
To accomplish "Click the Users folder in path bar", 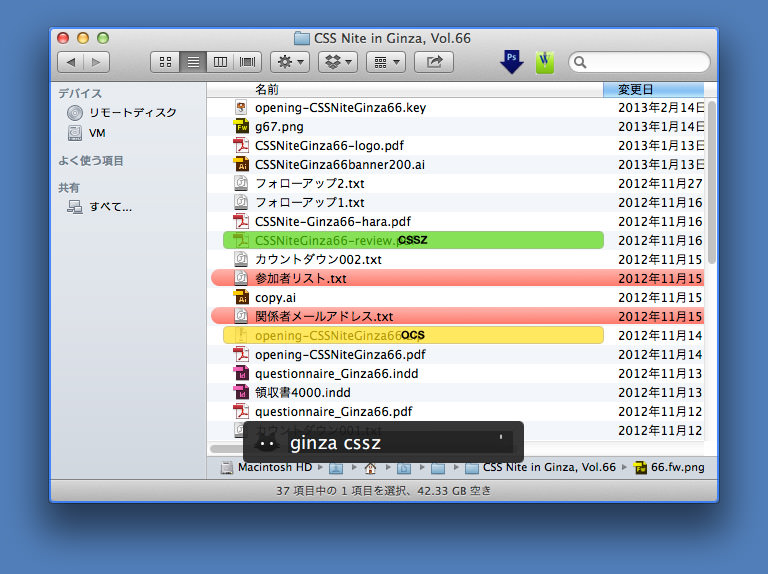I will [x=336, y=468].
